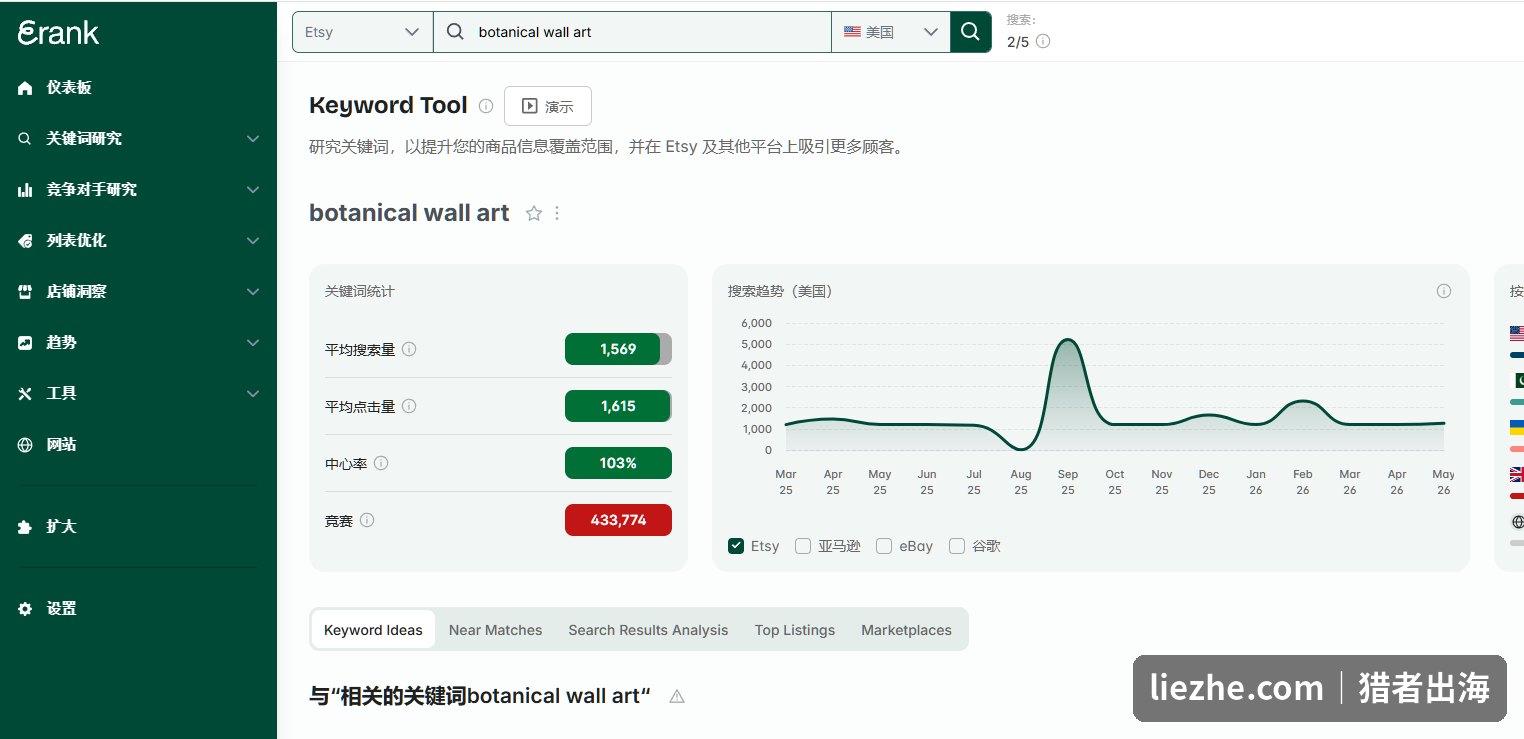Click the trend image icon beside 趋势

click(25, 343)
